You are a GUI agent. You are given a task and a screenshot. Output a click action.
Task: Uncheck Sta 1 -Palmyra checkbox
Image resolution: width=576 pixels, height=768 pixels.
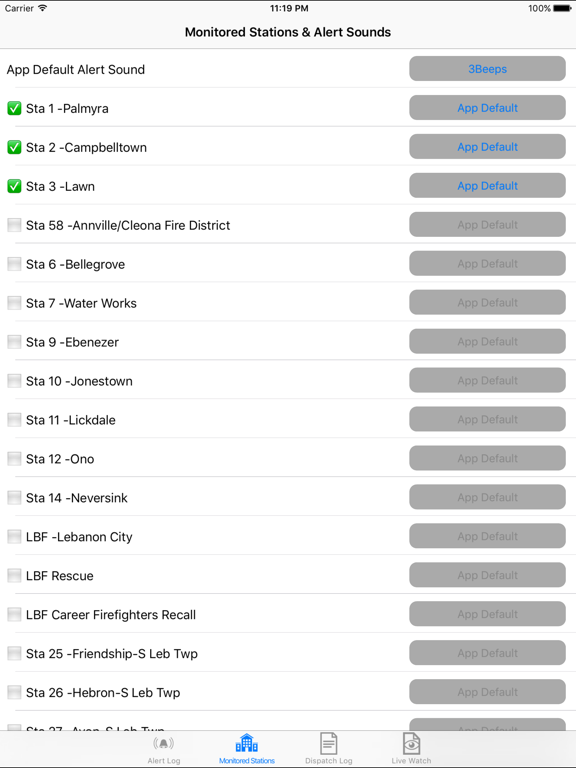point(14,108)
